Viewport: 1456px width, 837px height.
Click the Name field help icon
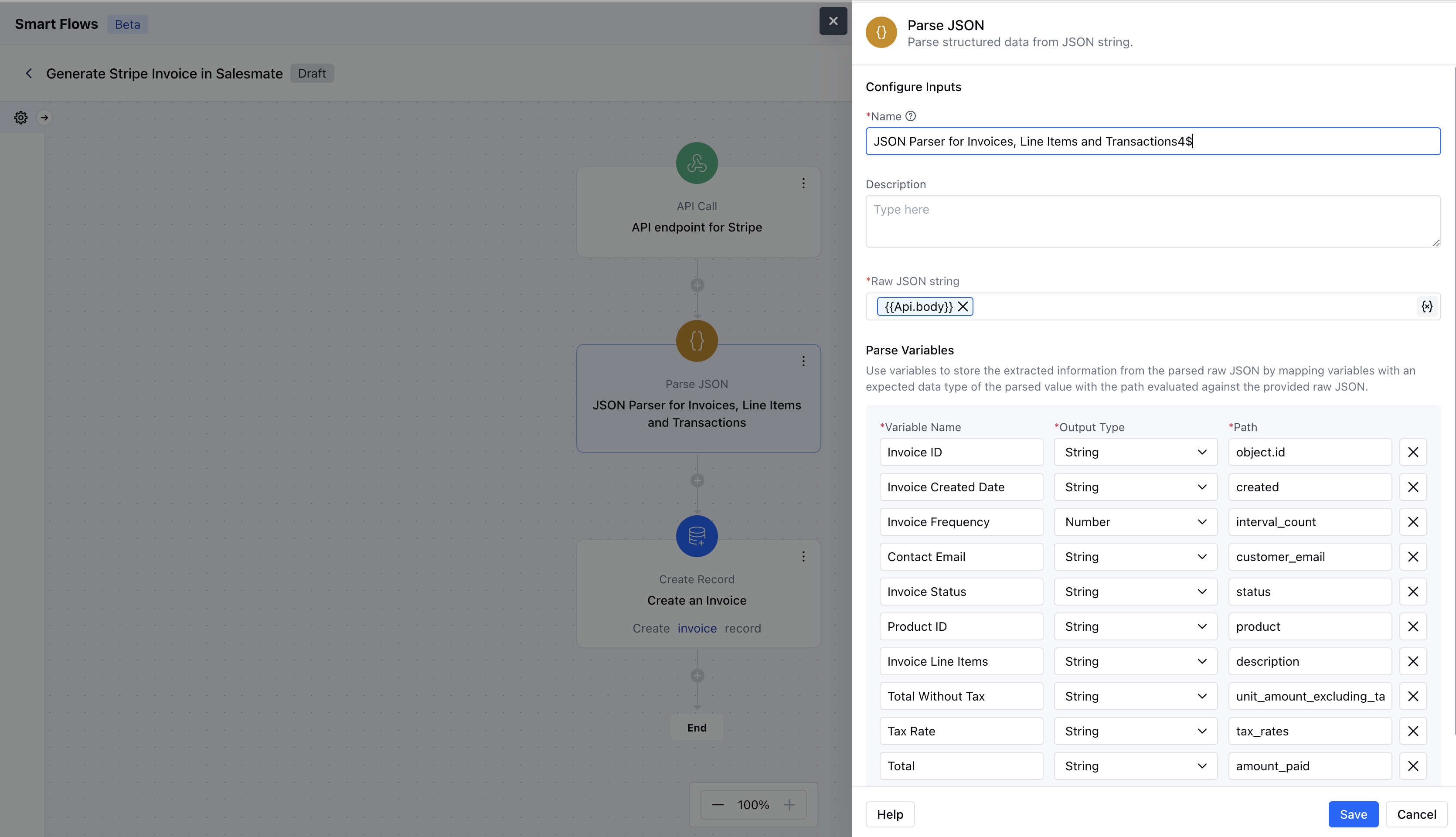tap(911, 116)
